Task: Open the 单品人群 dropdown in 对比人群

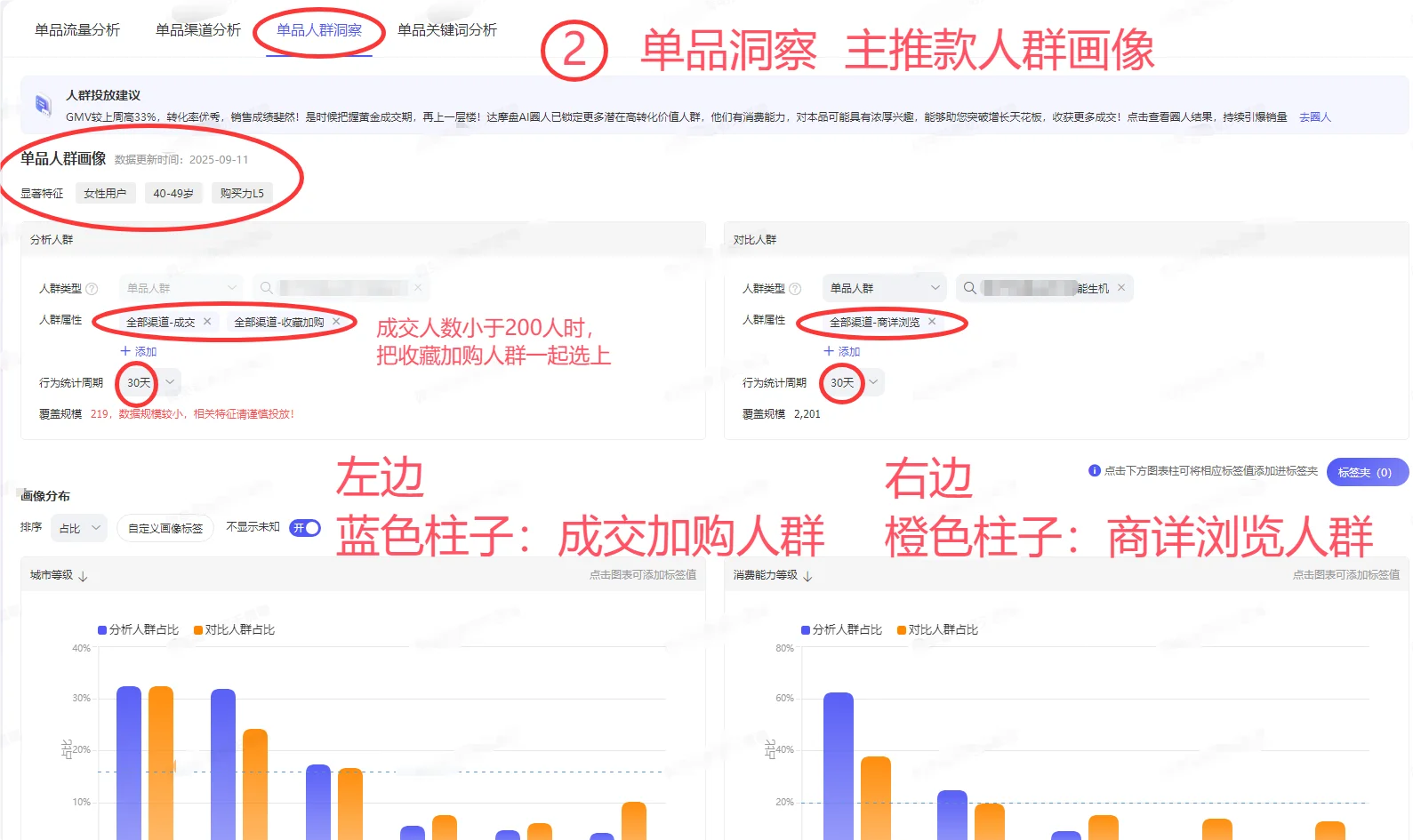Action: pos(884,288)
